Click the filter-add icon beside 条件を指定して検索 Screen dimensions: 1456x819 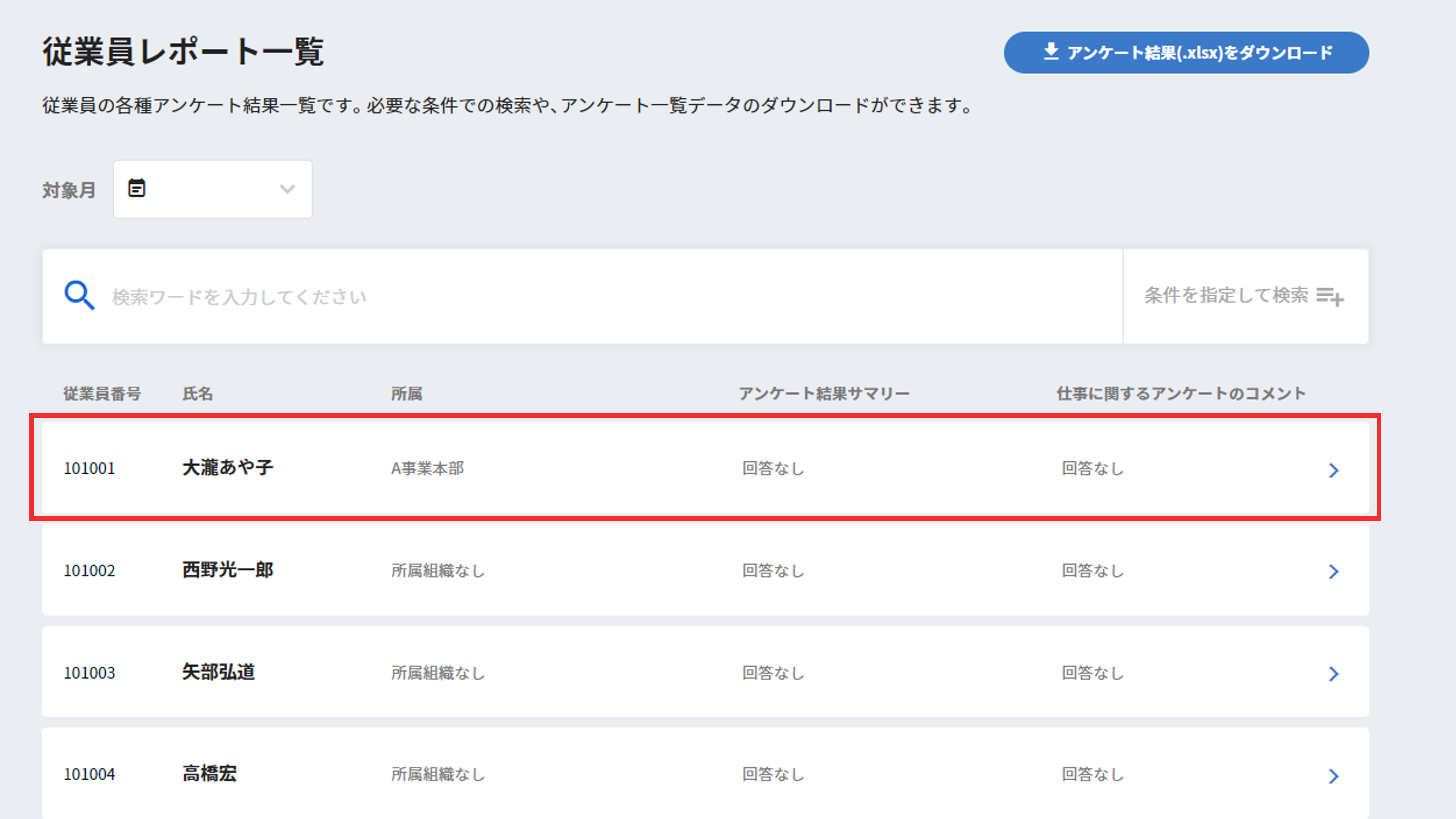[x=1330, y=296]
